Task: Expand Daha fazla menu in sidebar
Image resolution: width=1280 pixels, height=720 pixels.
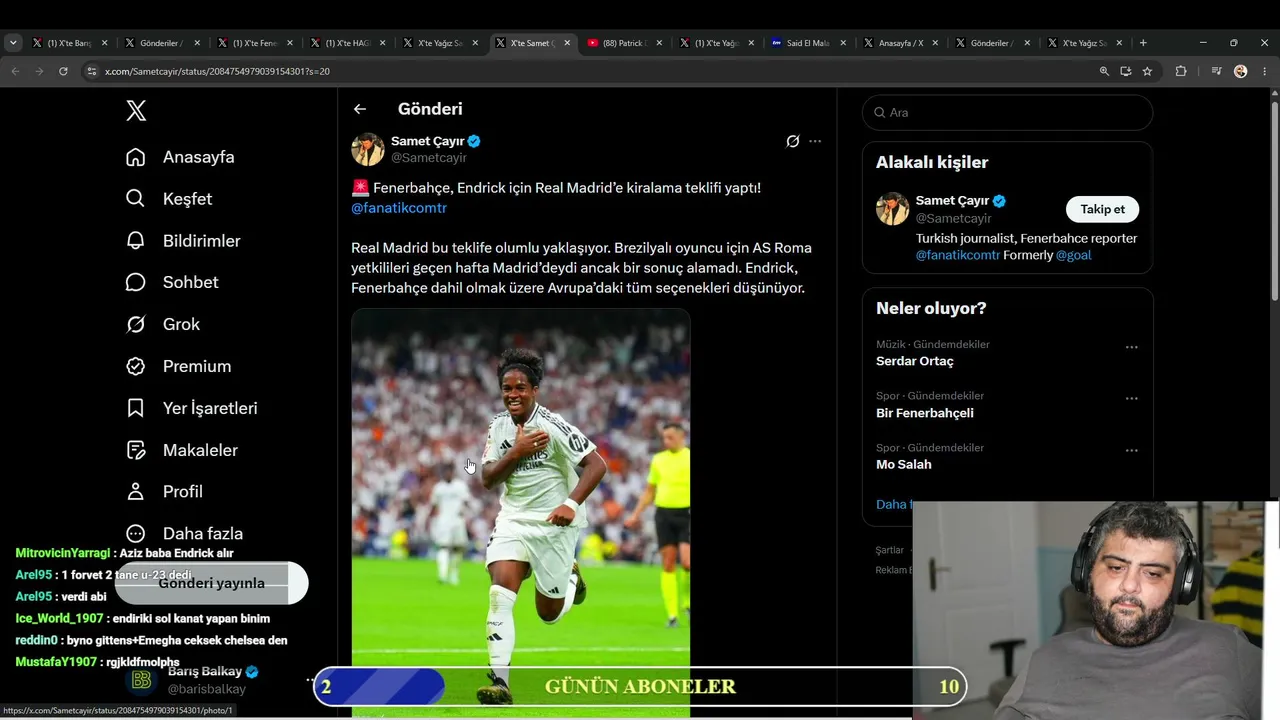Action: (184, 534)
